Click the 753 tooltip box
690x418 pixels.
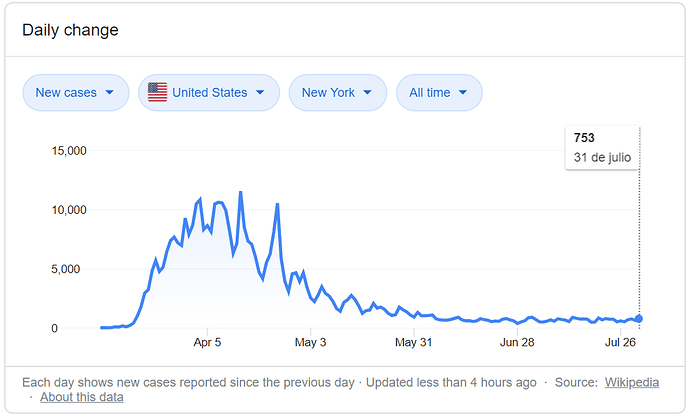pyautogui.click(x=602, y=147)
